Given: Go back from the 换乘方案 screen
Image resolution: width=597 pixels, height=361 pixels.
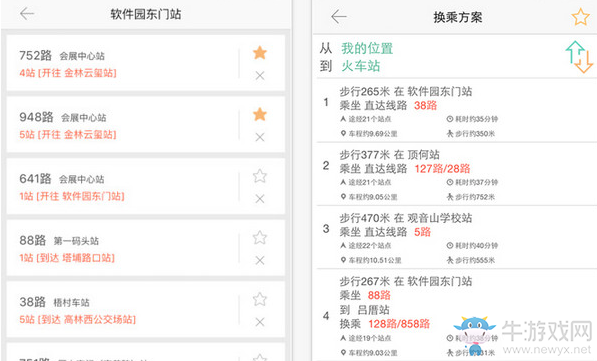Looking at the screenshot, I should tap(338, 17).
